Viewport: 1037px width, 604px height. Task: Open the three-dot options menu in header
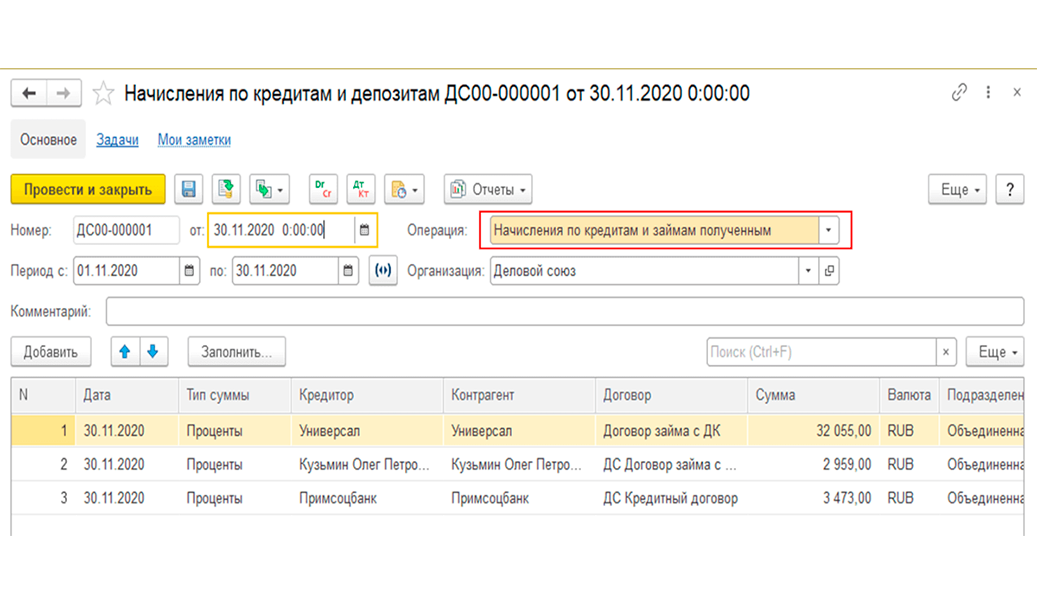coord(988,93)
